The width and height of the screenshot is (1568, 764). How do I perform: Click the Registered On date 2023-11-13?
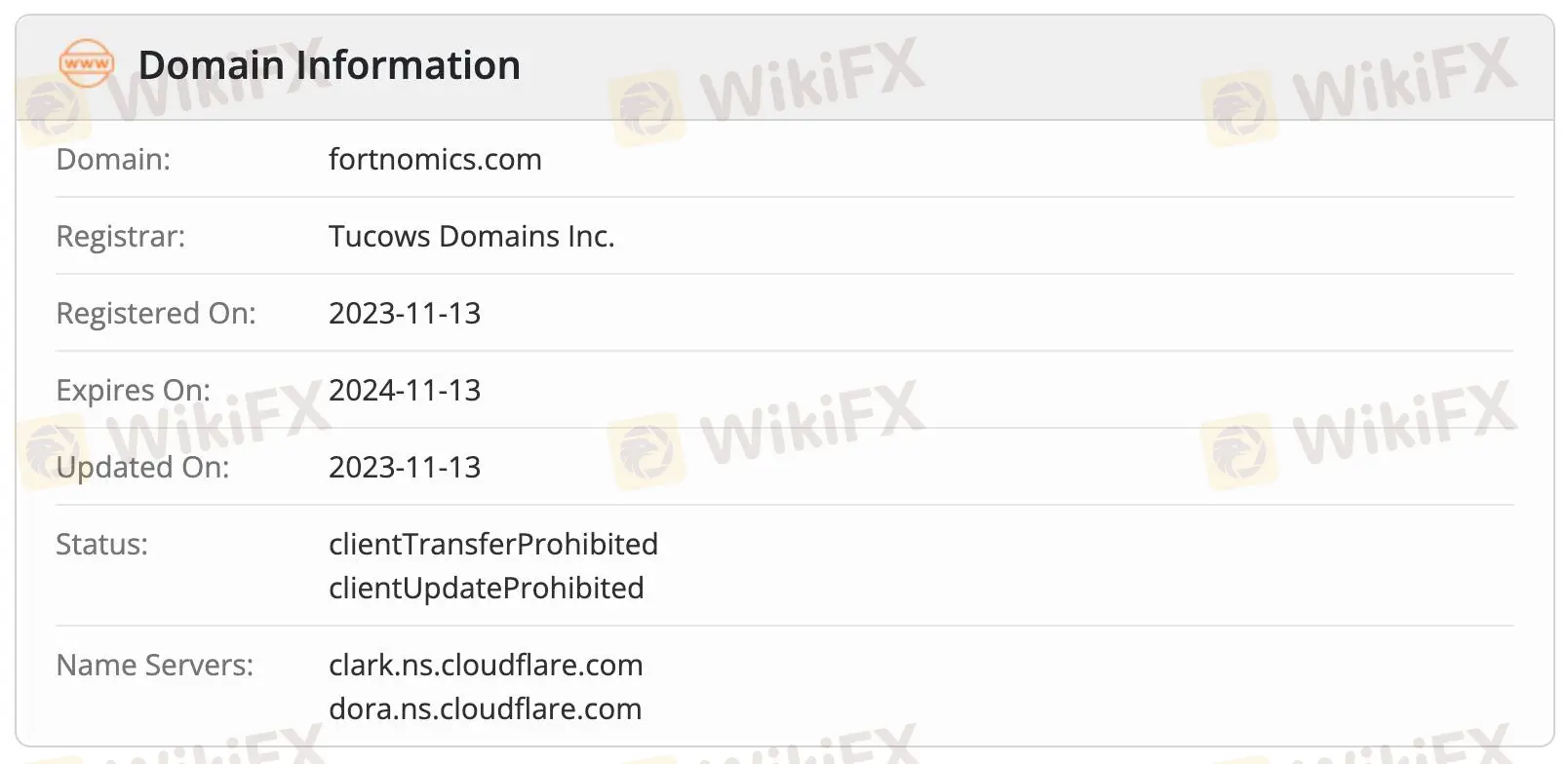[405, 313]
